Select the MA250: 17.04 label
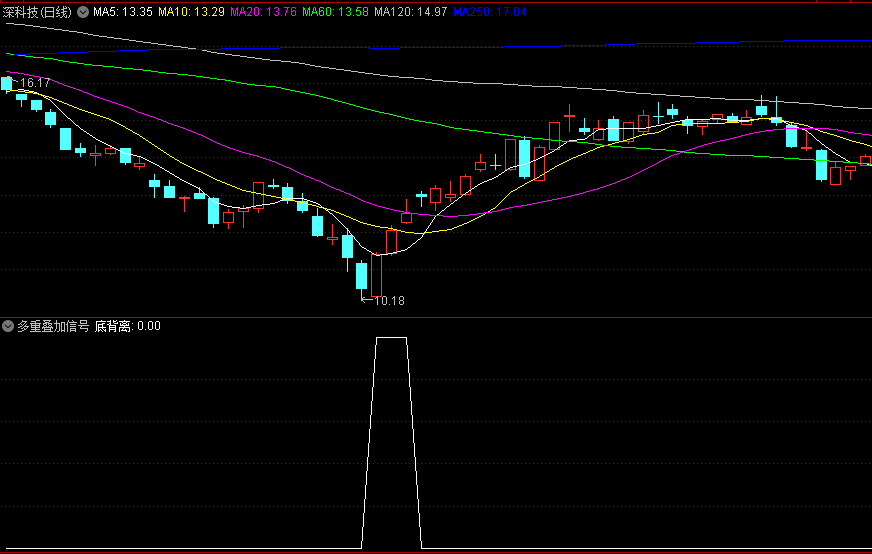 489,12
